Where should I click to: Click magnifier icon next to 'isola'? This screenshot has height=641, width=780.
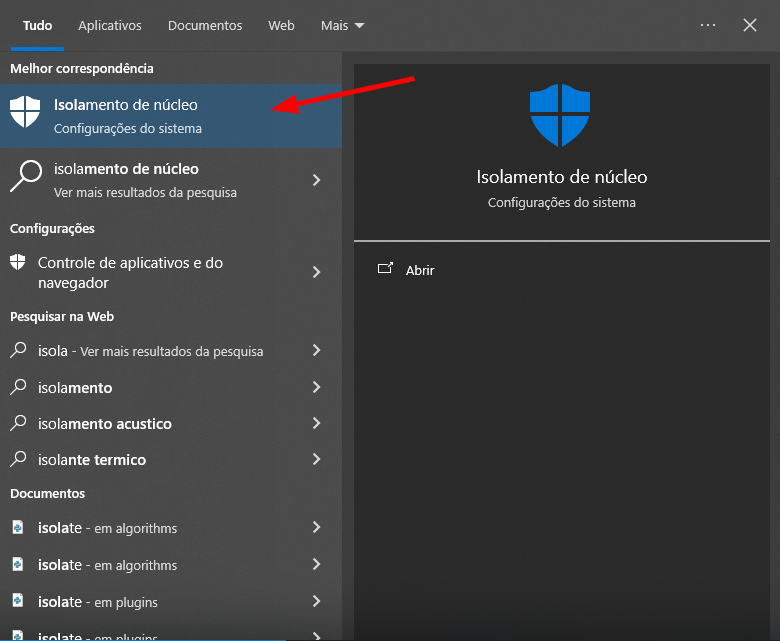18,350
